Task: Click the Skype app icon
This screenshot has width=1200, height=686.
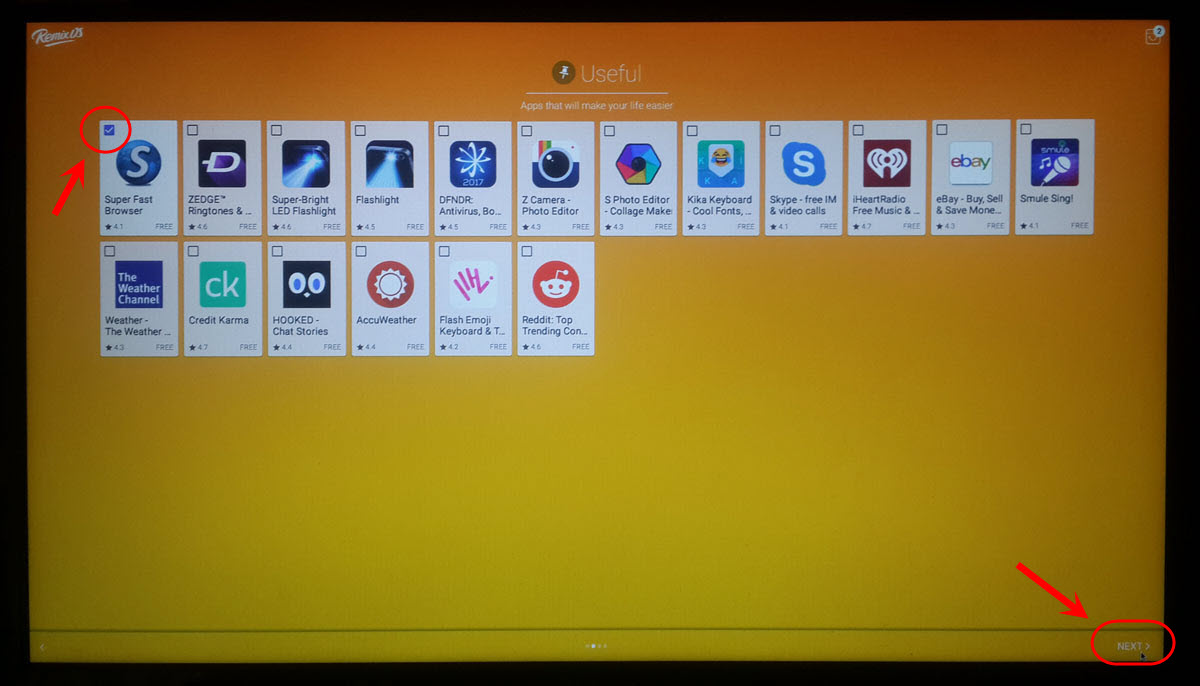Action: (804, 164)
